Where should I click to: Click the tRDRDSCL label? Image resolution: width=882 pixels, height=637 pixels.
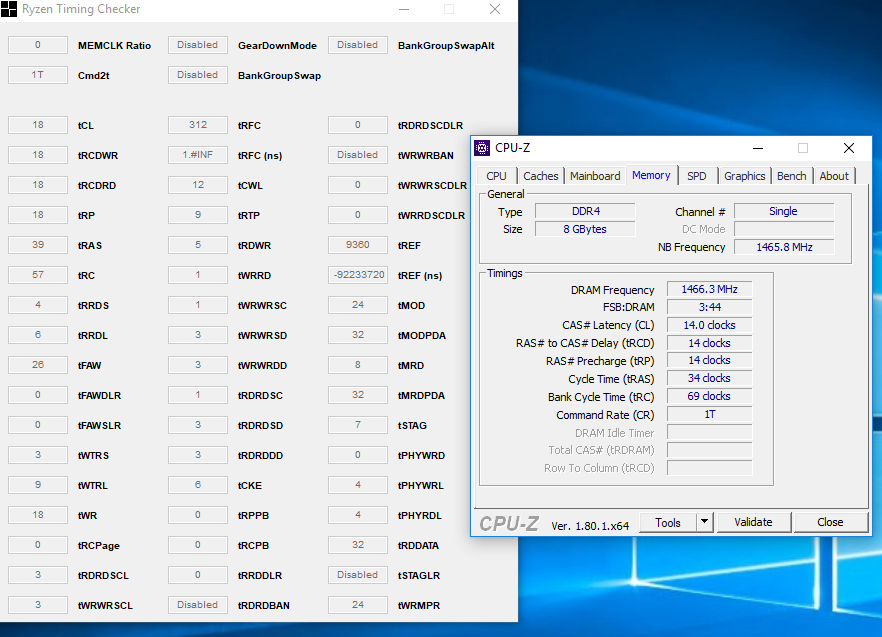pos(103,576)
